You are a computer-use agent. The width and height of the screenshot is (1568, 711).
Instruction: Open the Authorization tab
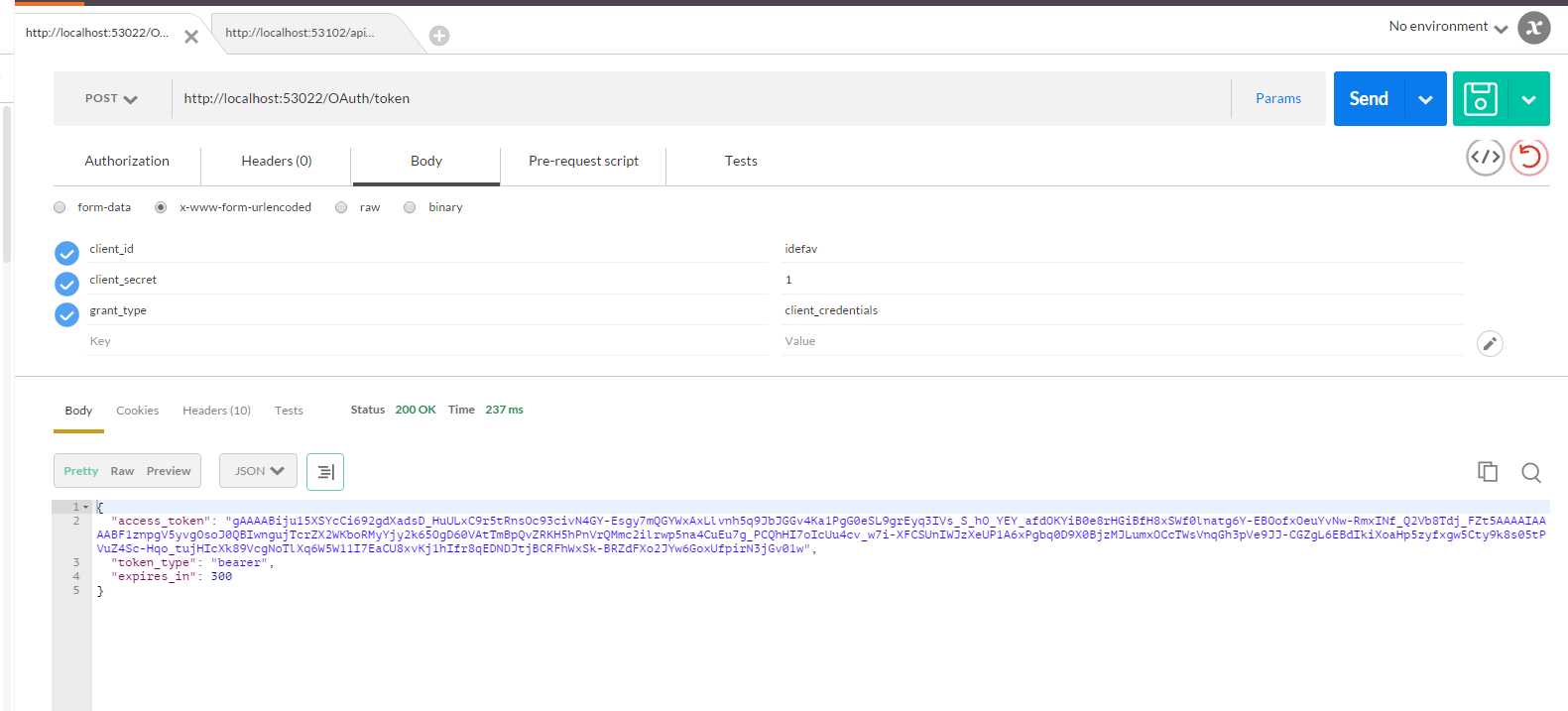click(127, 161)
